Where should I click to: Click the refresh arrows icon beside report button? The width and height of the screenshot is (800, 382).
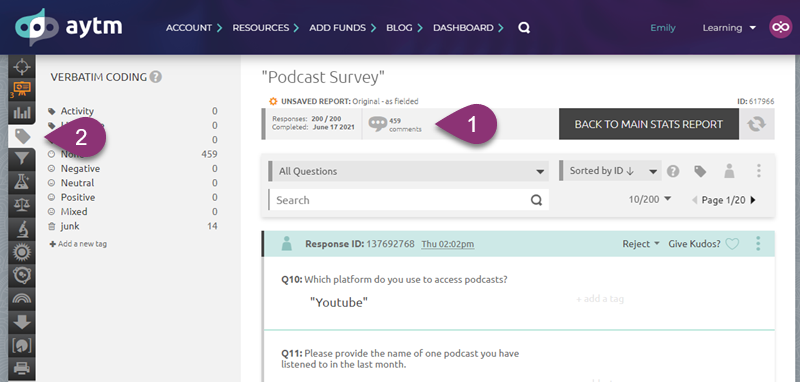tap(757, 124)
